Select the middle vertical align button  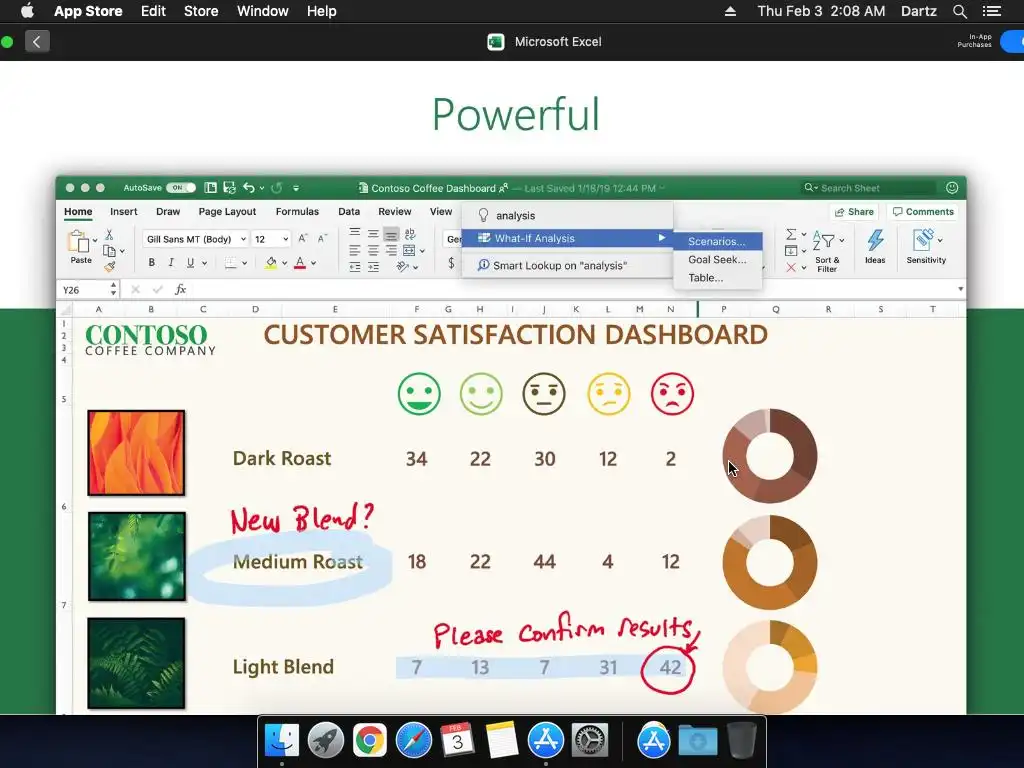pyautogui.click(x=373, y=234)
